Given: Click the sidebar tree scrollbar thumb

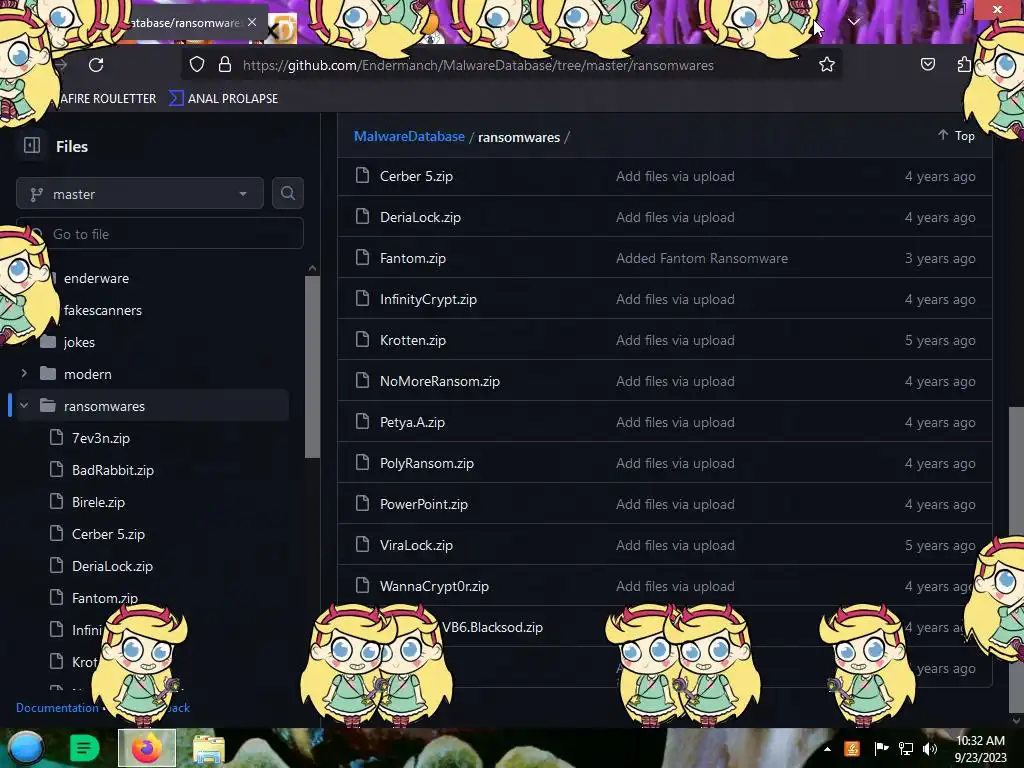Looking at the screenshot, I should [x=312, y=366].
